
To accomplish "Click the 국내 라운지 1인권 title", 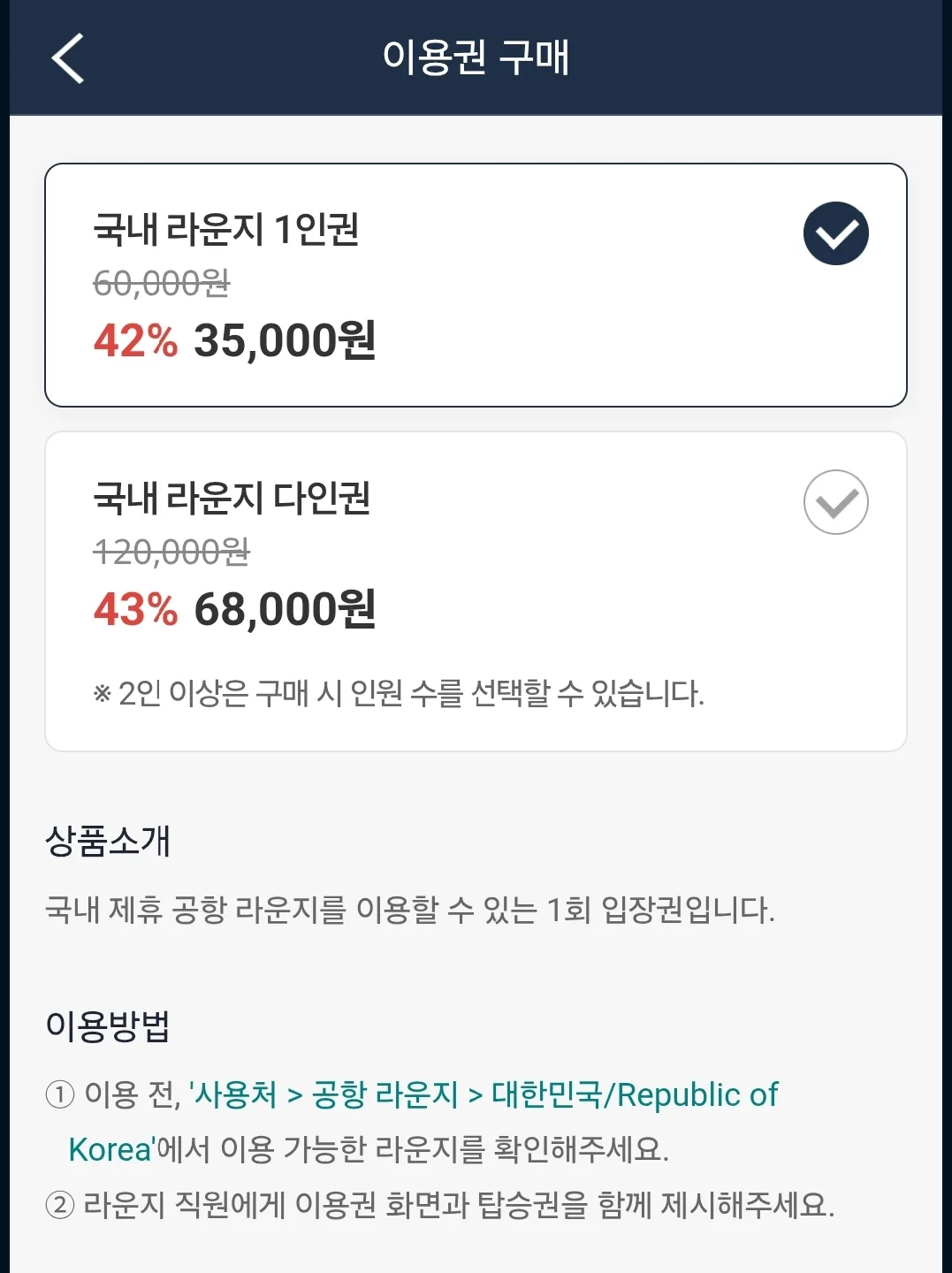I will click(x=226, y=229).
